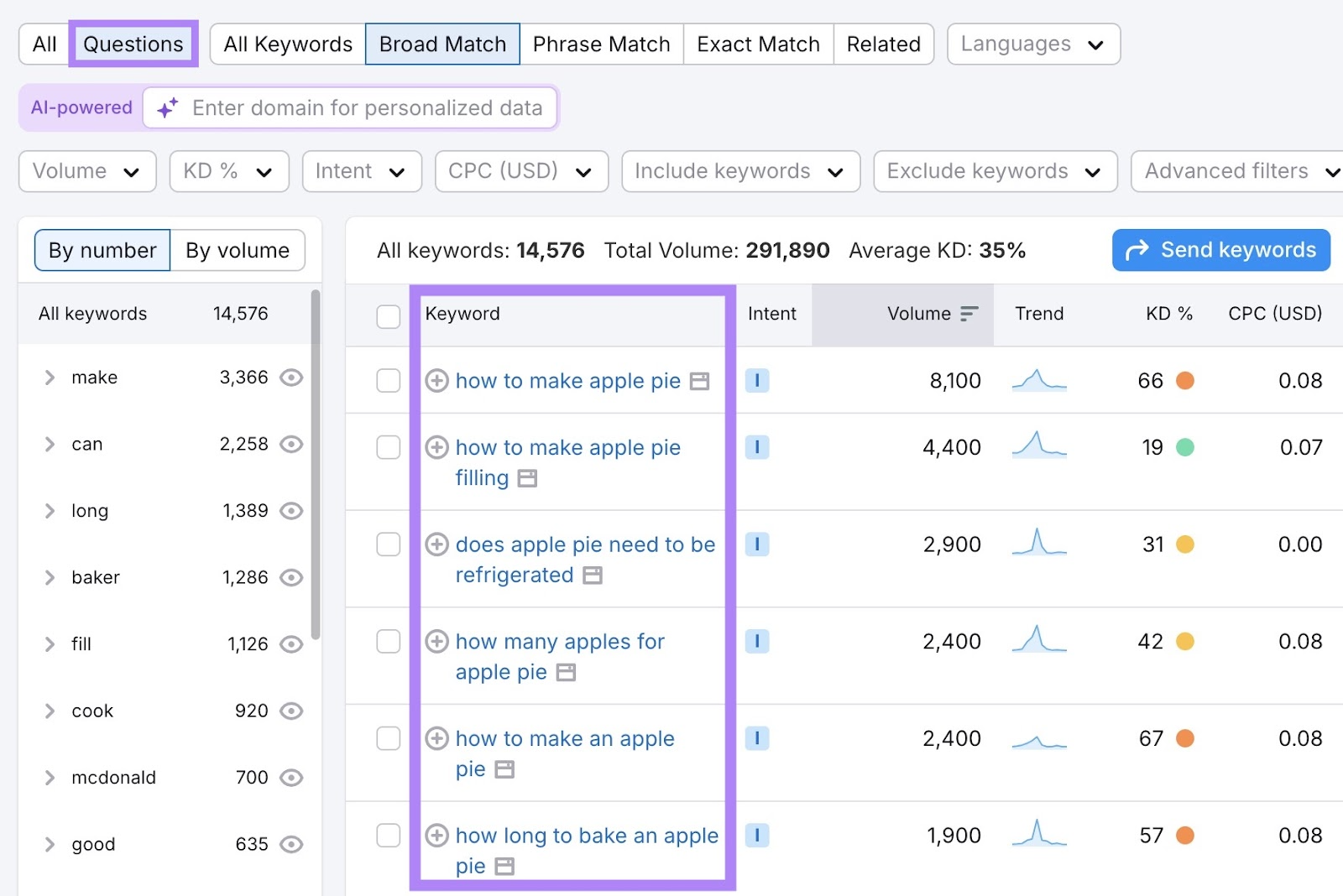
Task: Open the Advanced filters dropdown
Action: (x=1236, y=171)
